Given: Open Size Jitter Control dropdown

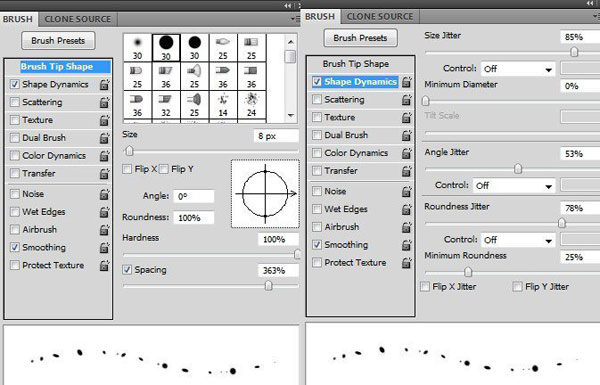Looking at the screenshot, I should click(518, 69).
